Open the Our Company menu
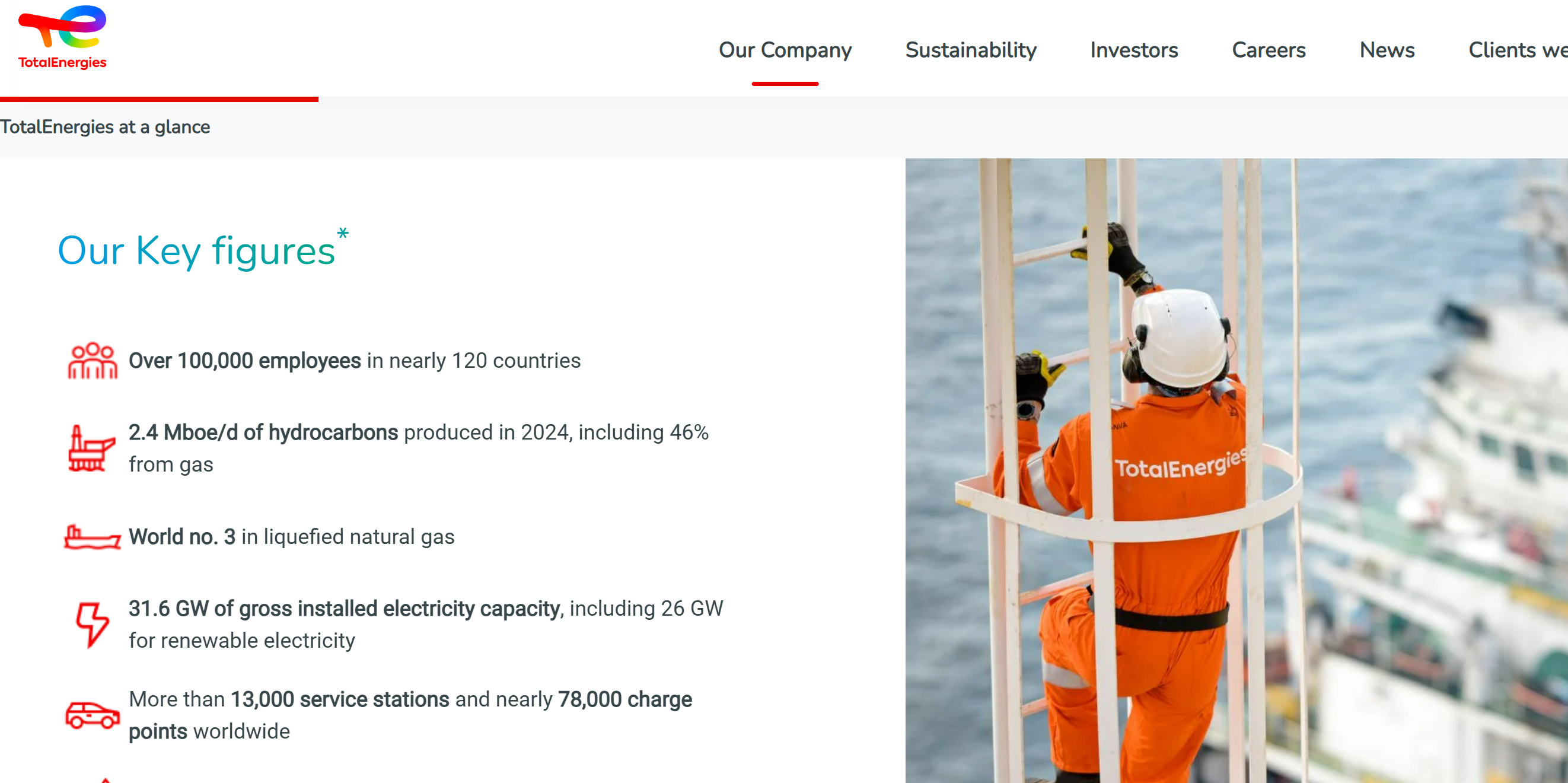 tap(785, 50)
